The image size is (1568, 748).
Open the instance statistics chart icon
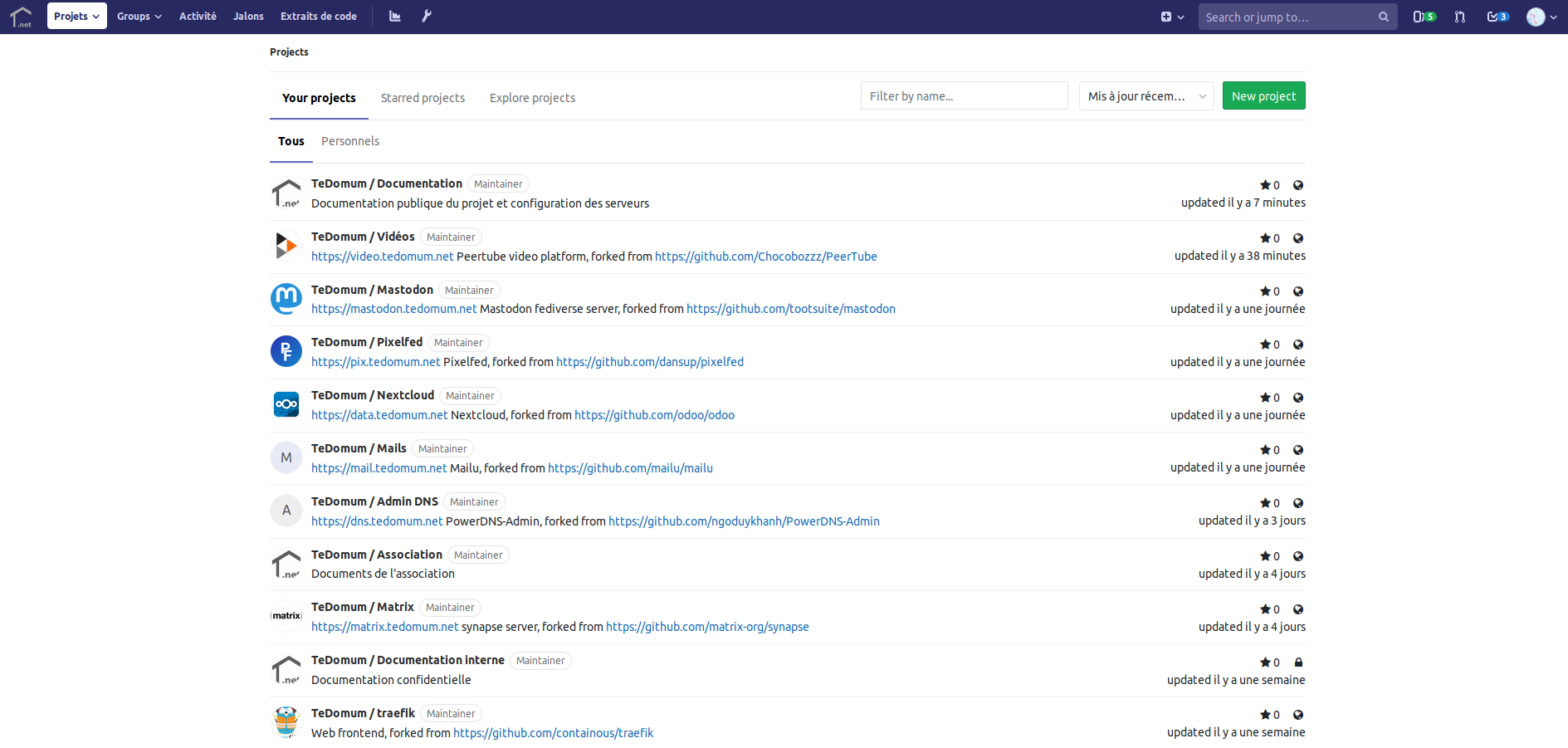pyautogui.click(x=395, y=16)
